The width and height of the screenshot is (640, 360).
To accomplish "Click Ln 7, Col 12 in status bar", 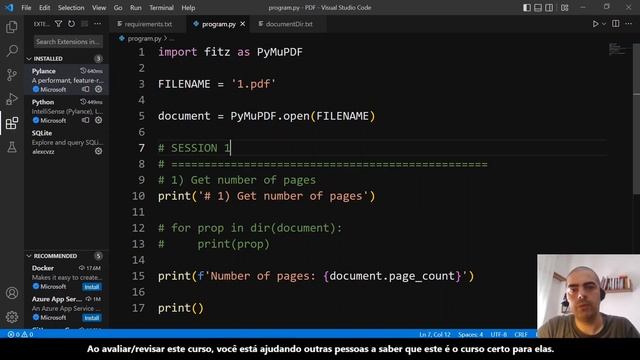I will tap(435, 334).
